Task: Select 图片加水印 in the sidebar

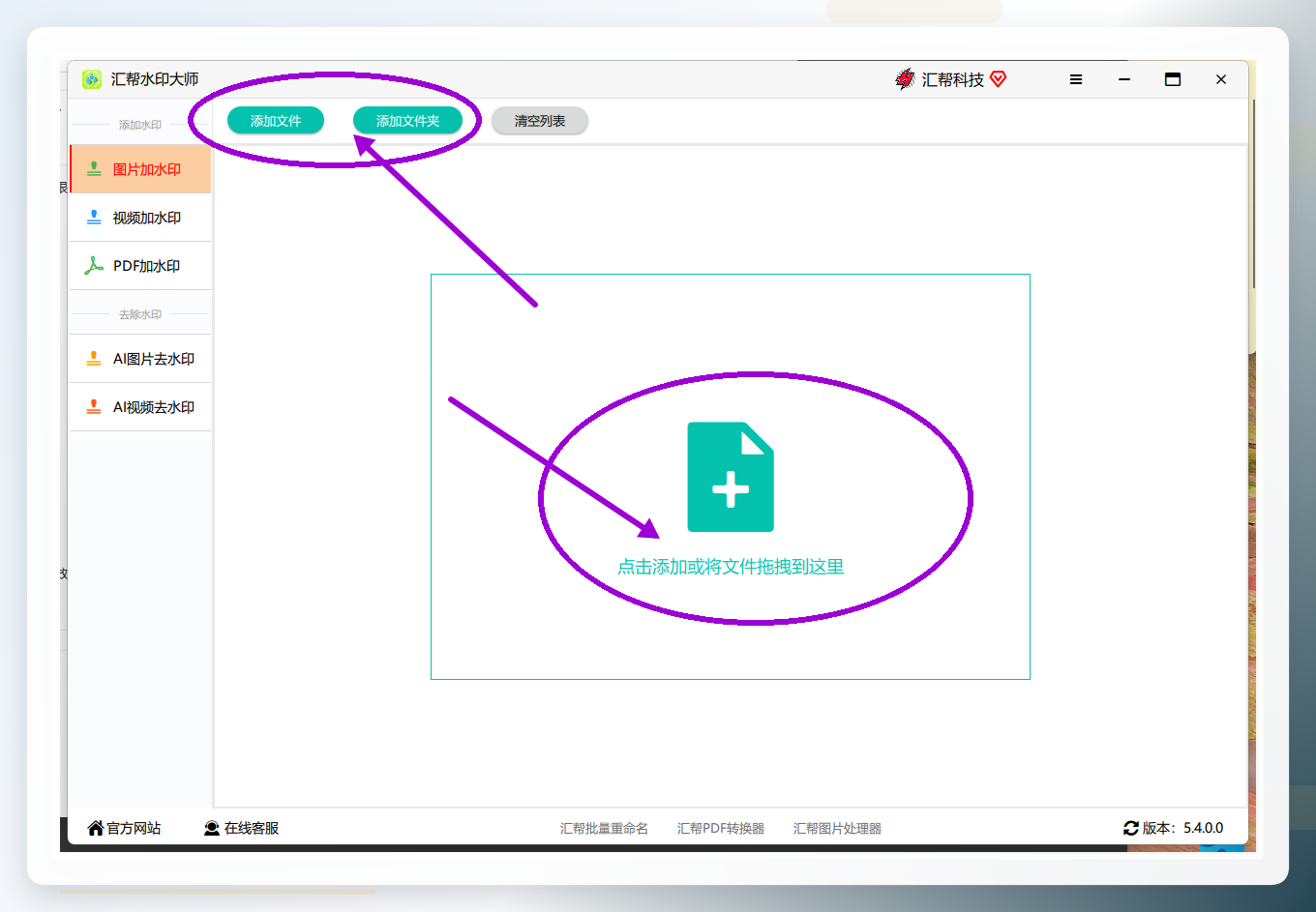Action: click(140, 169)
